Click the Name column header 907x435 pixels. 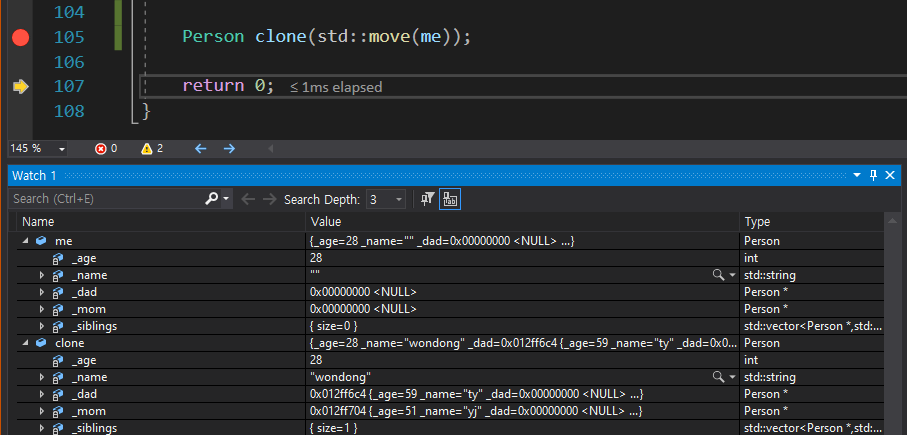(38, 222)
